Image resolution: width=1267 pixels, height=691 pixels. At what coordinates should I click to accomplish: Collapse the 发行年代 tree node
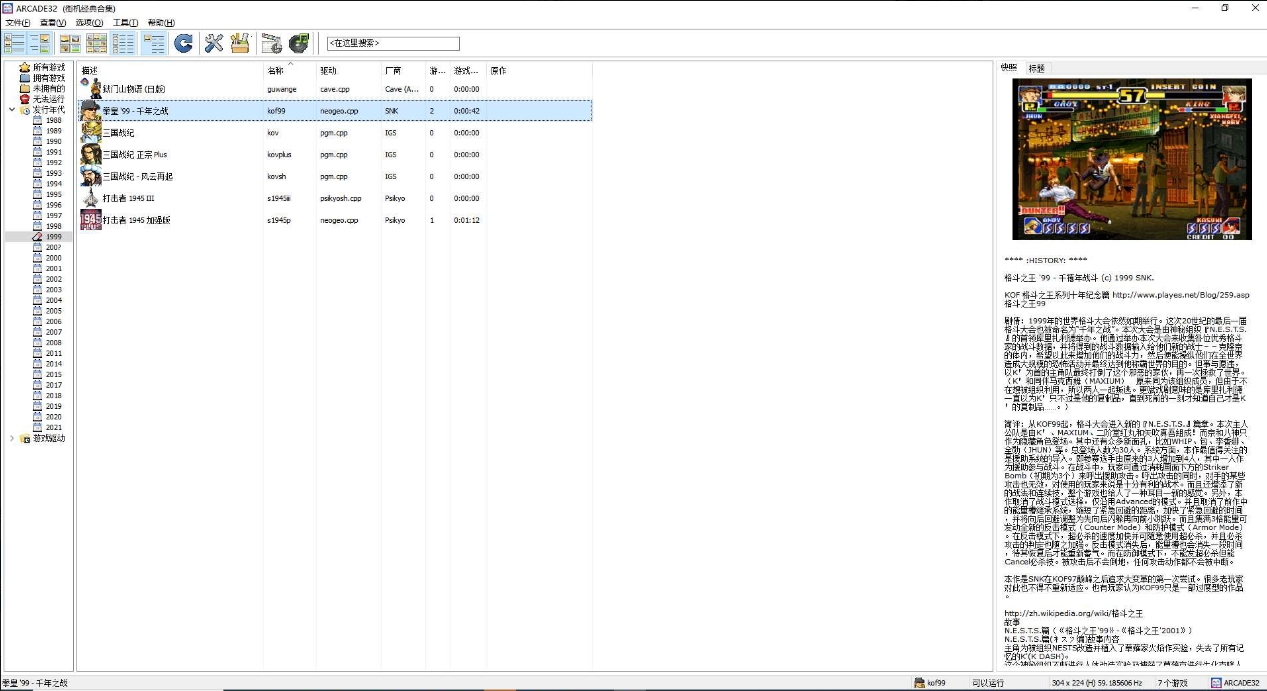12,110
